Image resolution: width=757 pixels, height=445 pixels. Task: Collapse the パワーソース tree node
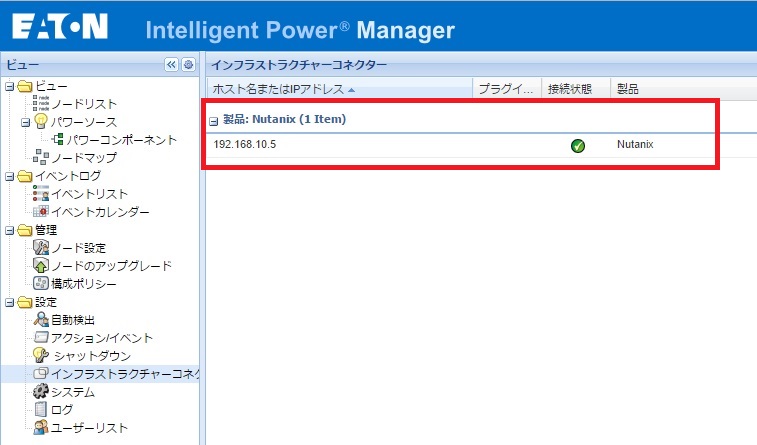click(x=25, y=123)
